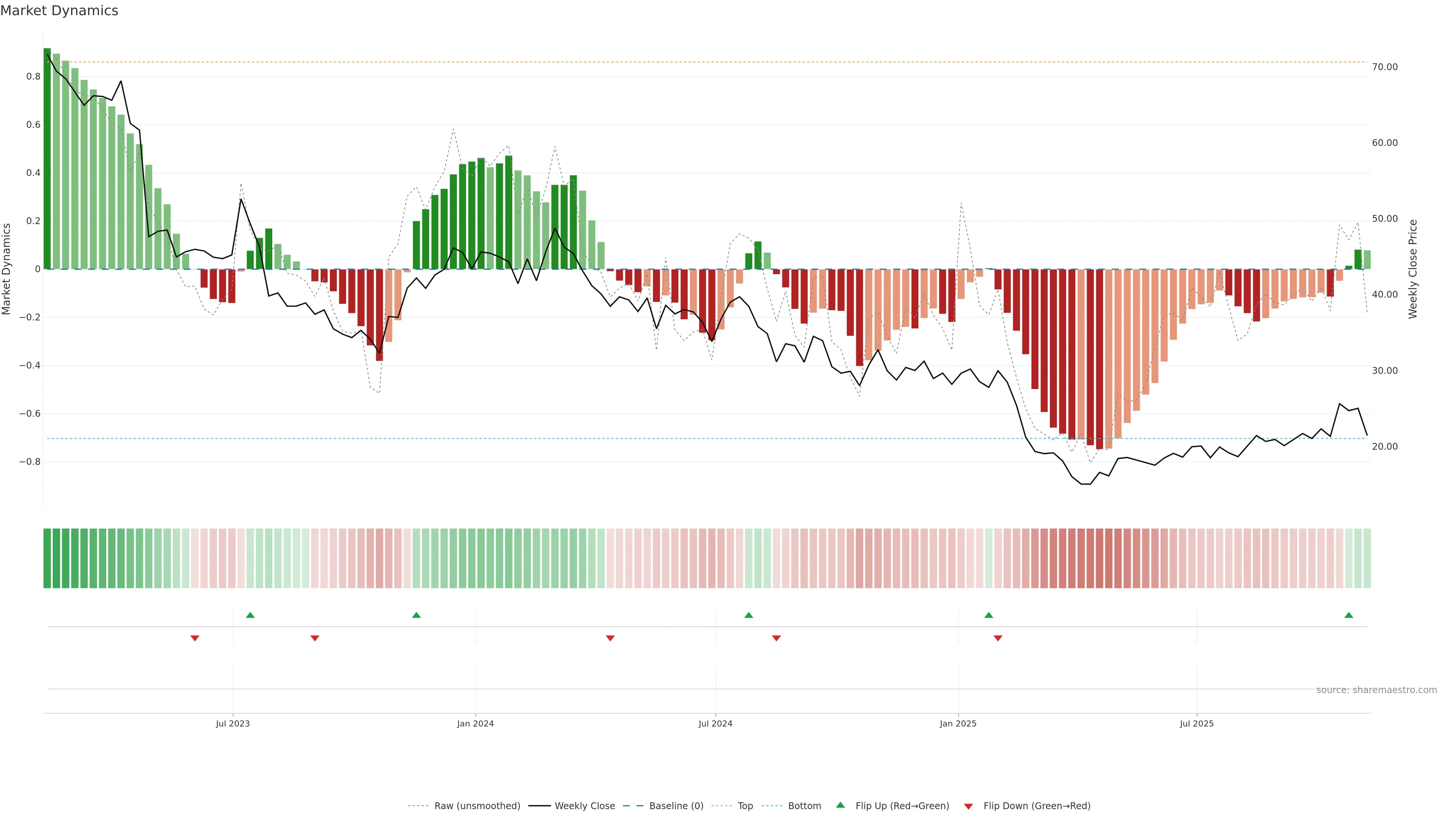Click the green triangle icon in the legend
Image resolution: width=1456 pixels, height=819 pixels.
tap(841, 805)
